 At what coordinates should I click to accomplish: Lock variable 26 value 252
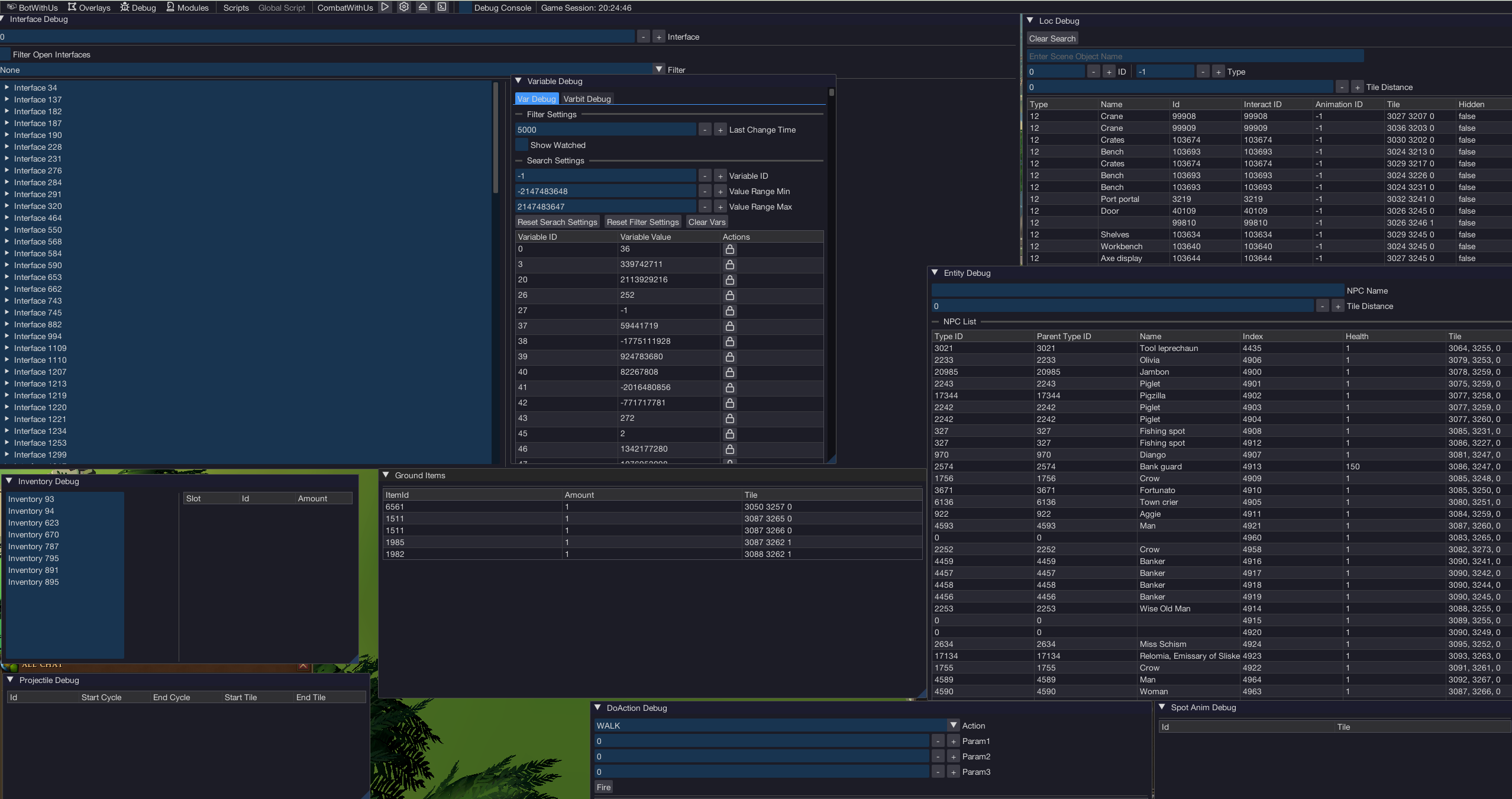(x=730, y=295)
